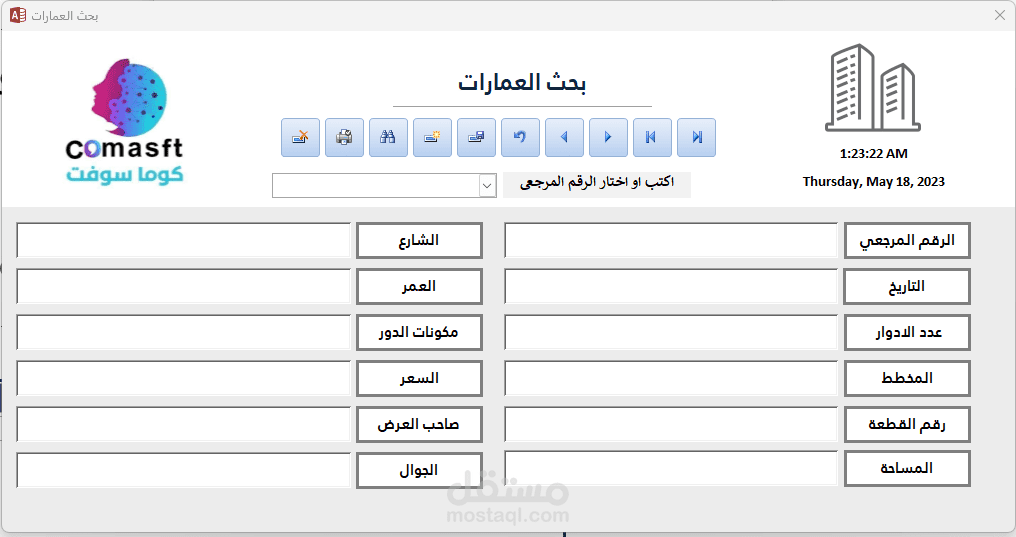This screenshot has width=1016, height=537.
Task: Click the print record icon
Action: pos(344,138)
